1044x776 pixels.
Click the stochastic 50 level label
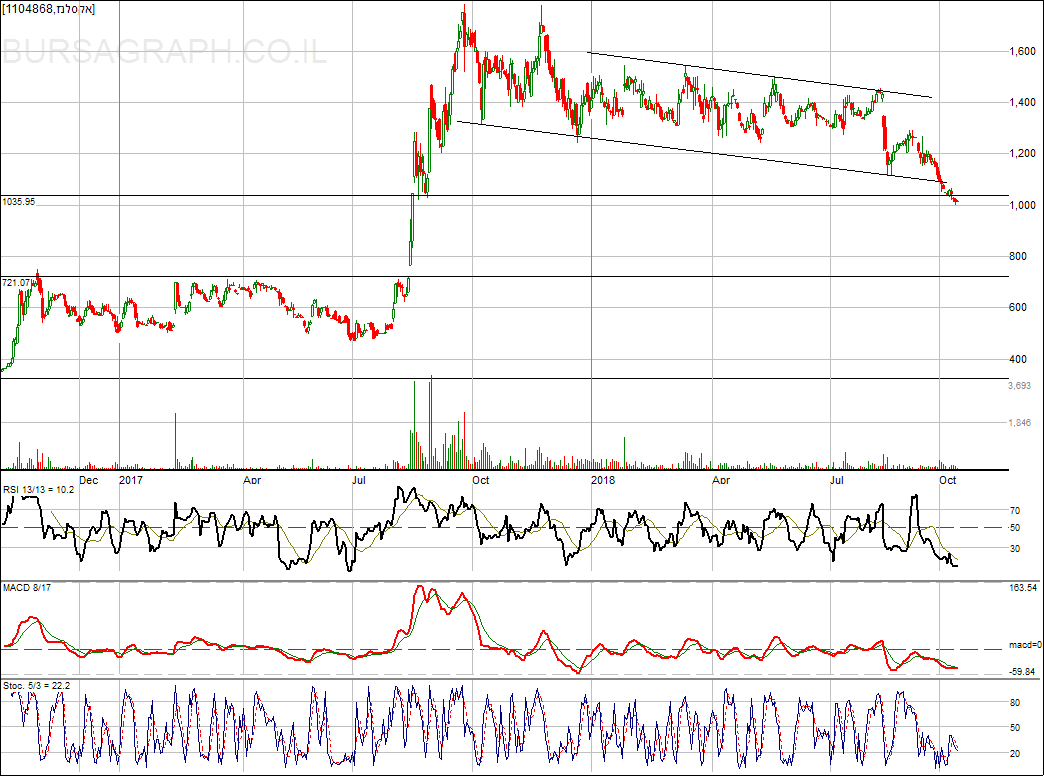click(x=1015, y=728)
